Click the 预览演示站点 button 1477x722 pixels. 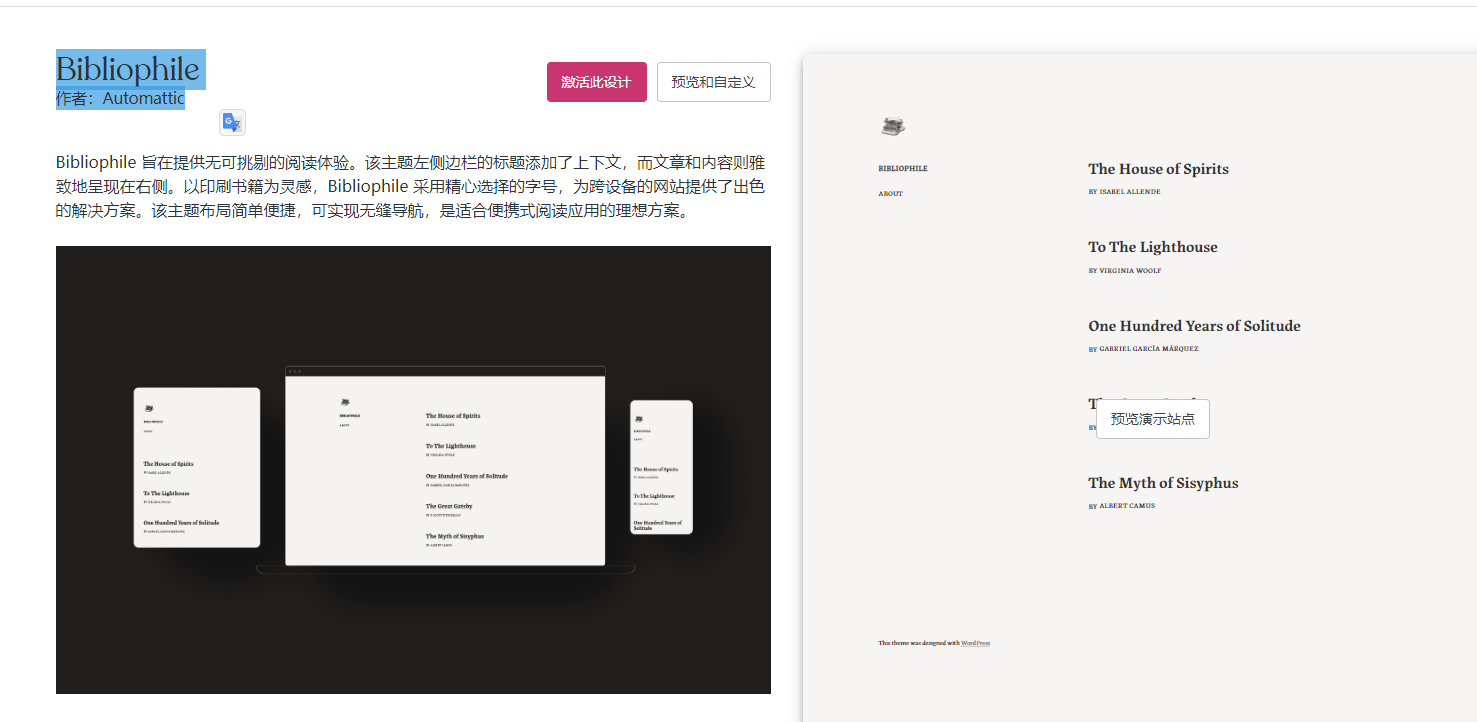[x=1153, y=419]
